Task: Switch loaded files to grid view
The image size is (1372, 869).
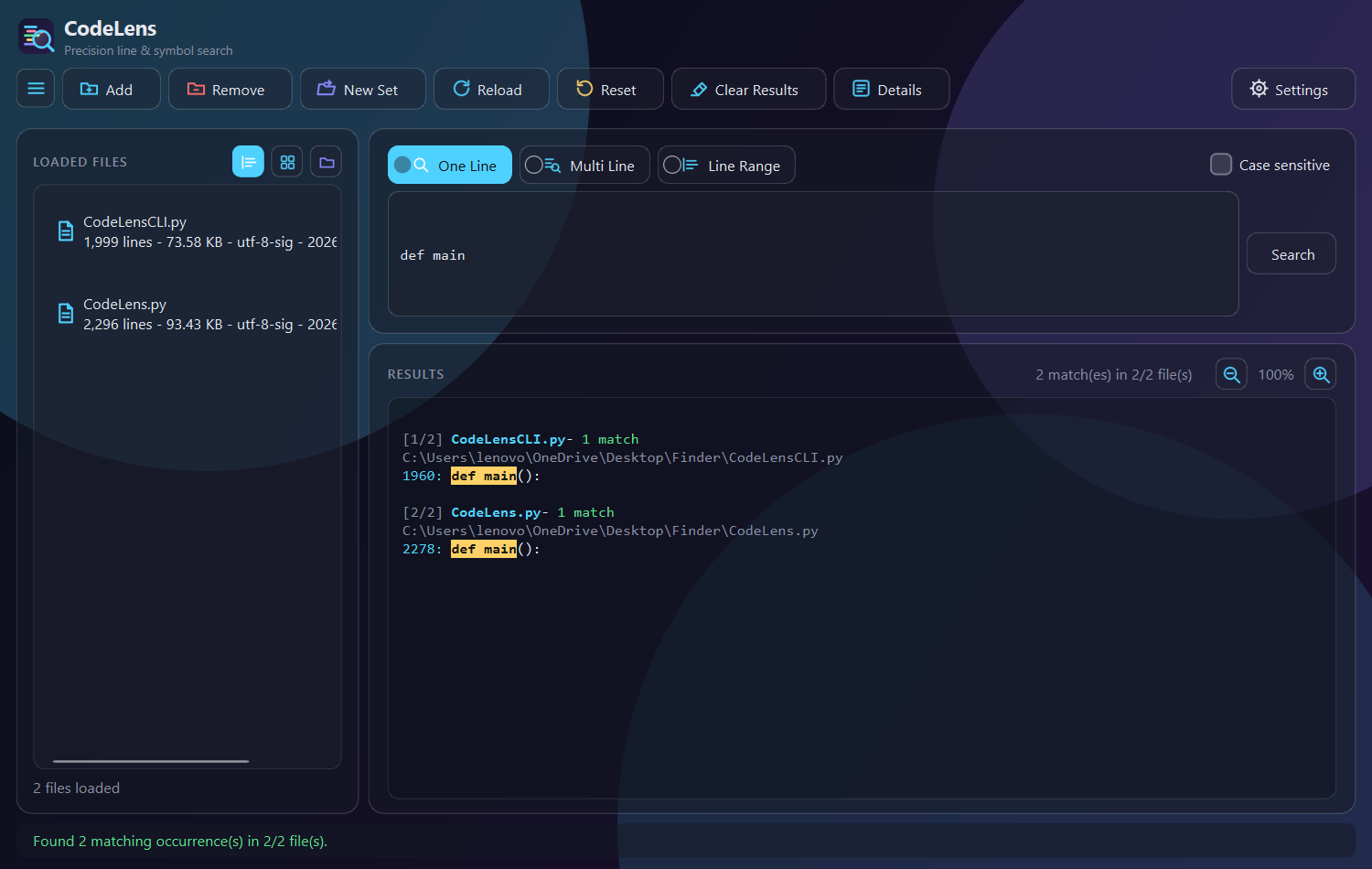Action: pos(287,162)
